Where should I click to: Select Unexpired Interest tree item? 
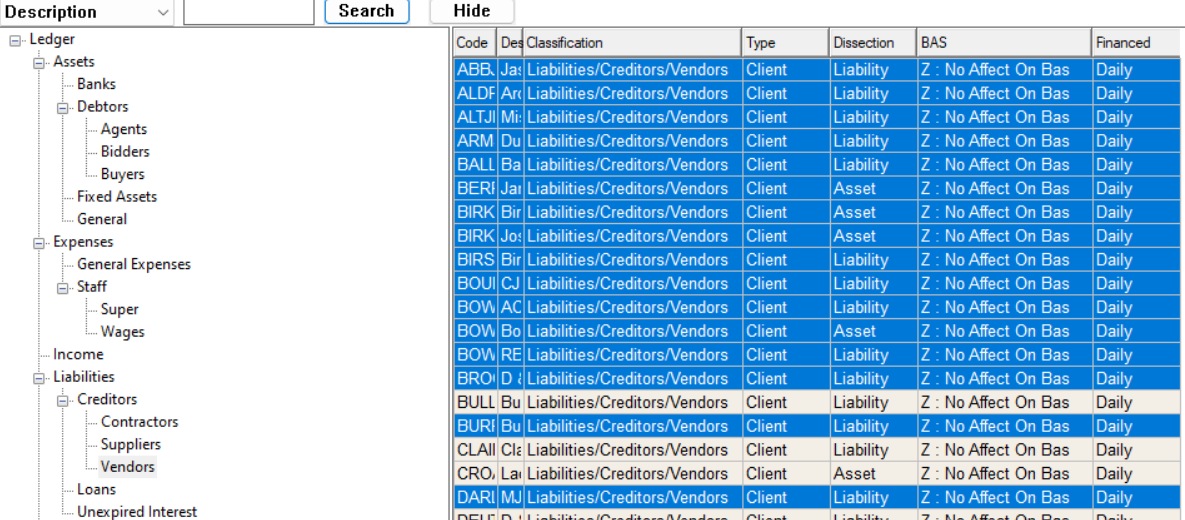(x=137, y=512)
